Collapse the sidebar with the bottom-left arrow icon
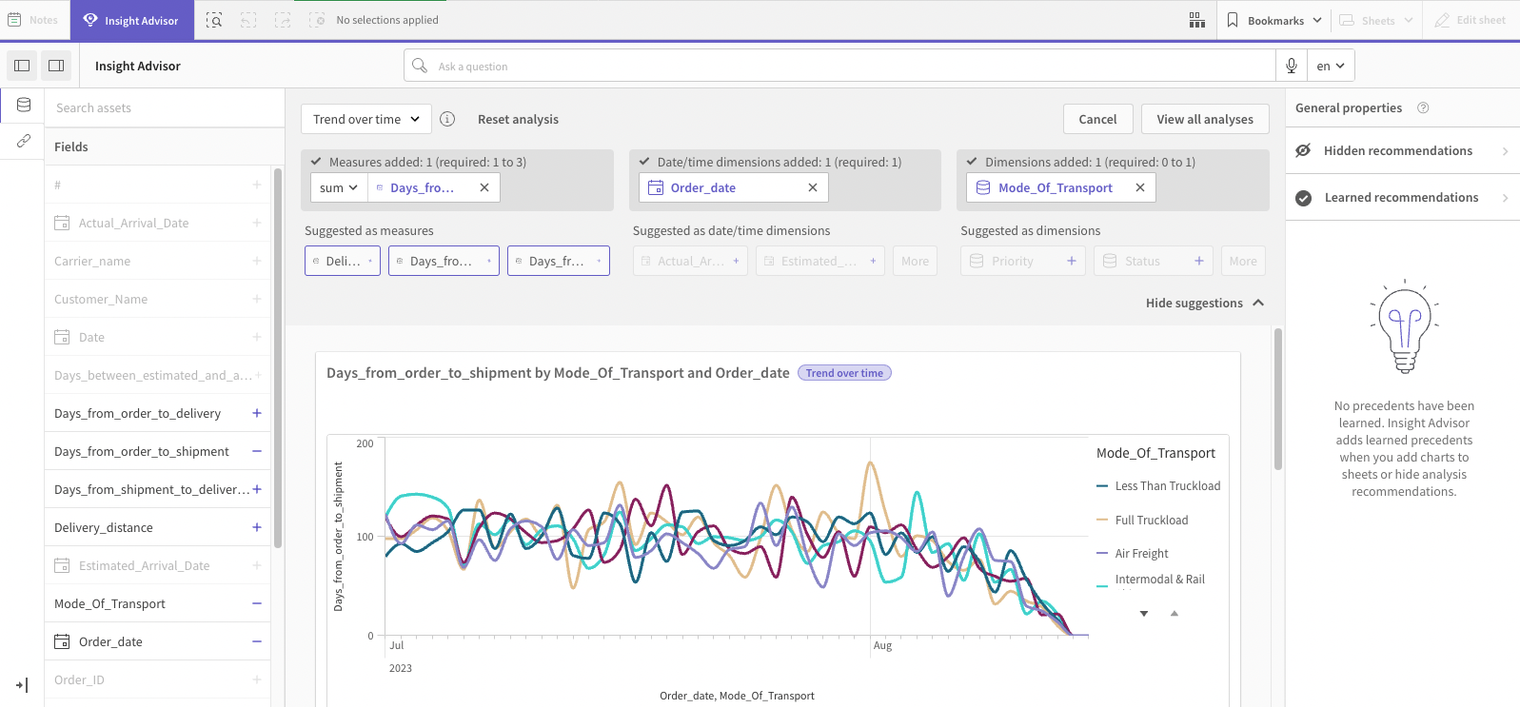The image size is (1520, 707). 22,685
